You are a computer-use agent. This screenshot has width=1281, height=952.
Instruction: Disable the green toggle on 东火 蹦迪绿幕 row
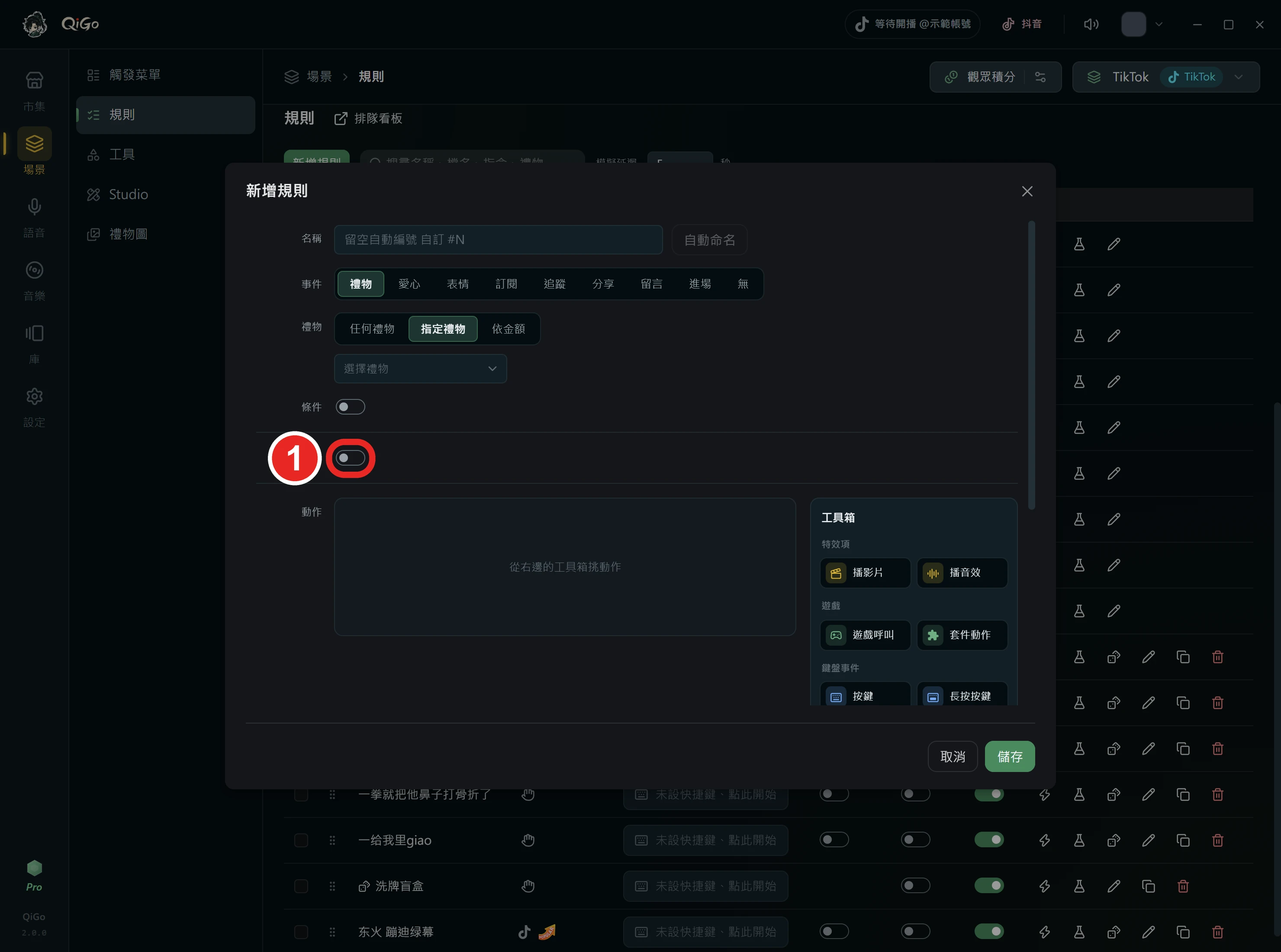989,931
